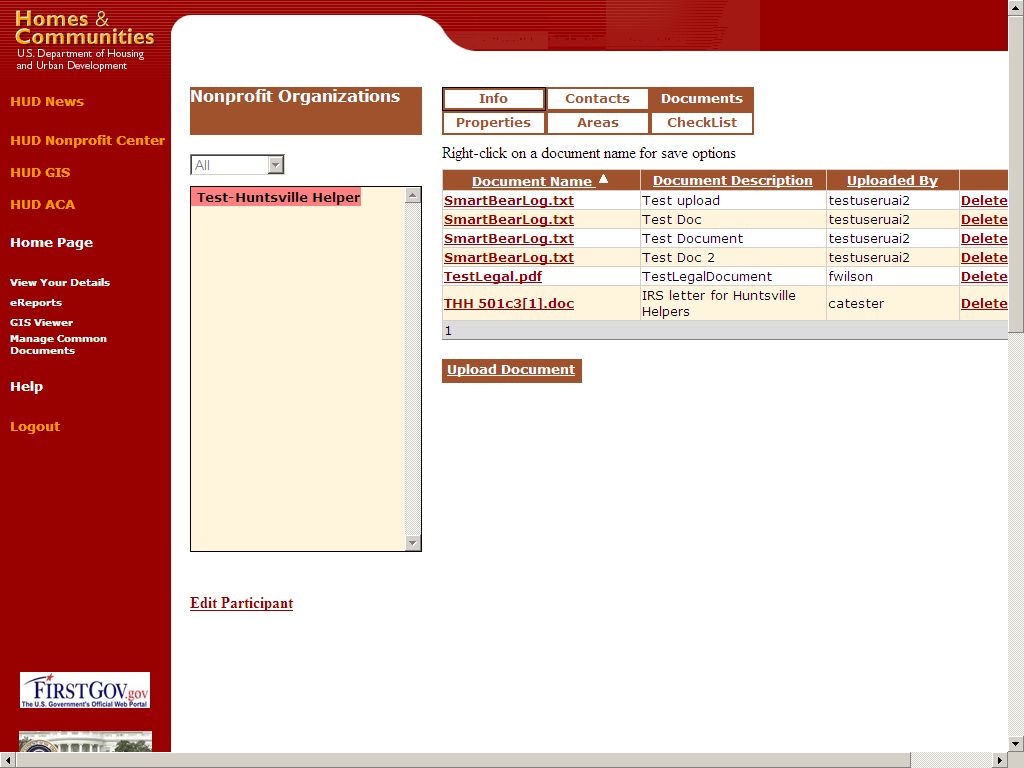Click page vertical scrollbar up arrow
The width and height of the screenshot is (1024, 768).
[x=1016, y=8]
